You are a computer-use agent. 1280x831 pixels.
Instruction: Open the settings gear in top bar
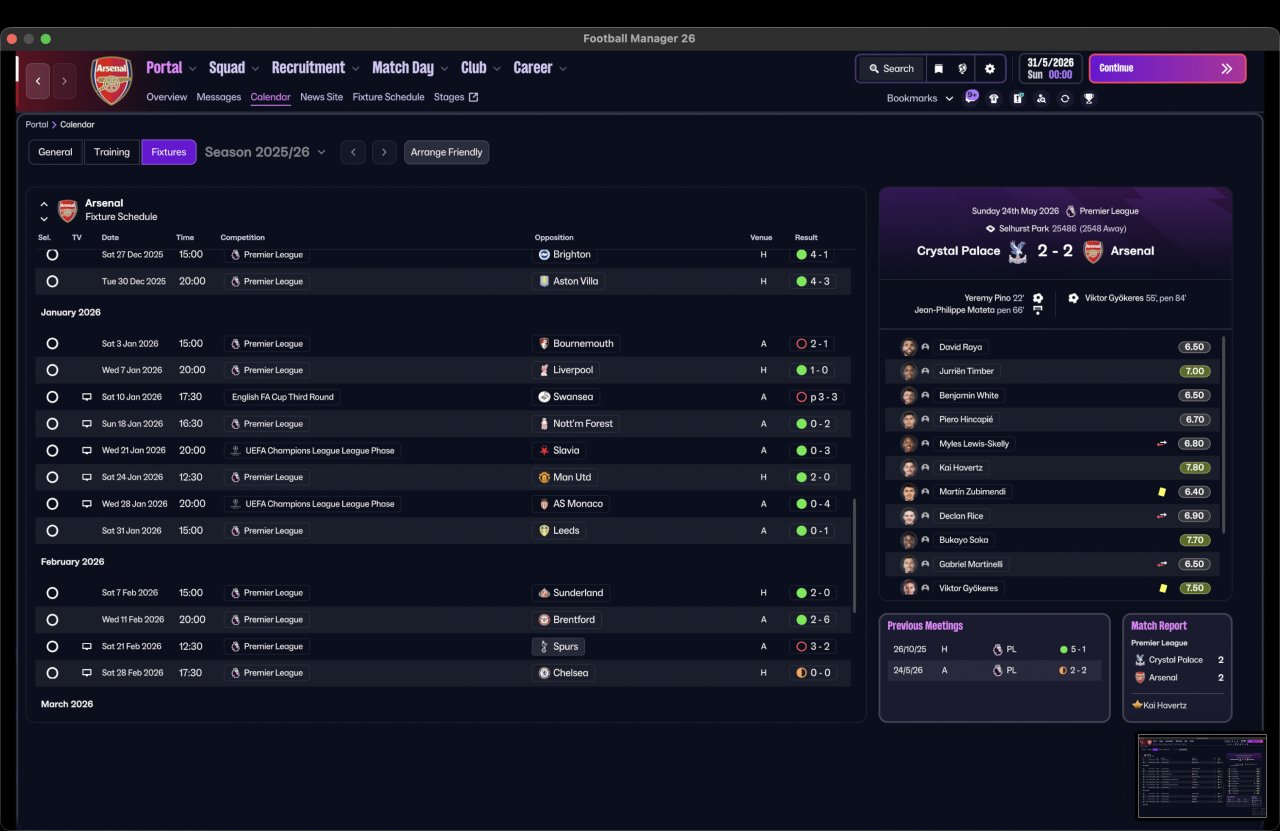tap(989, 69)
